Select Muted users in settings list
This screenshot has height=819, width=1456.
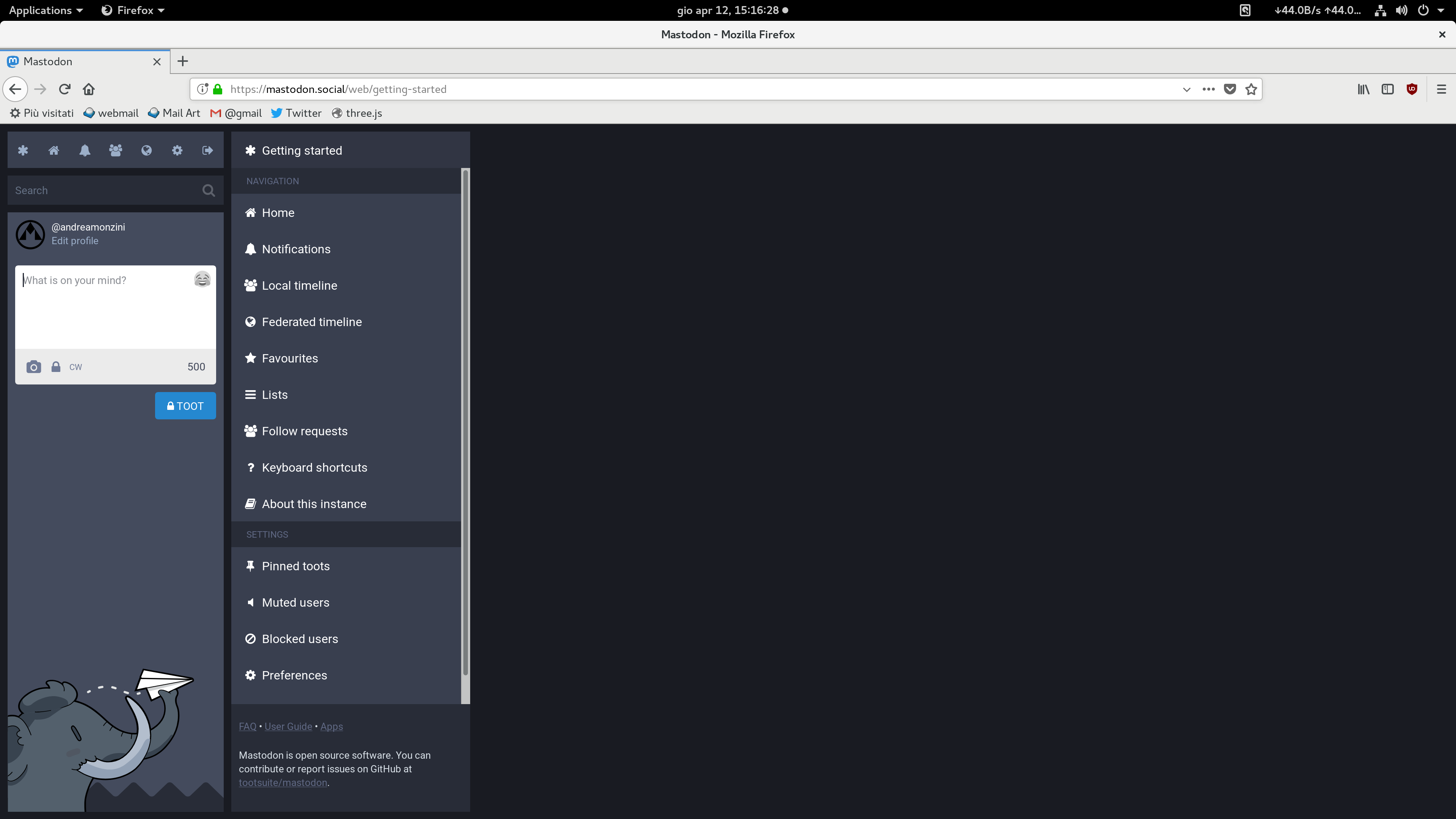point(295,602)
